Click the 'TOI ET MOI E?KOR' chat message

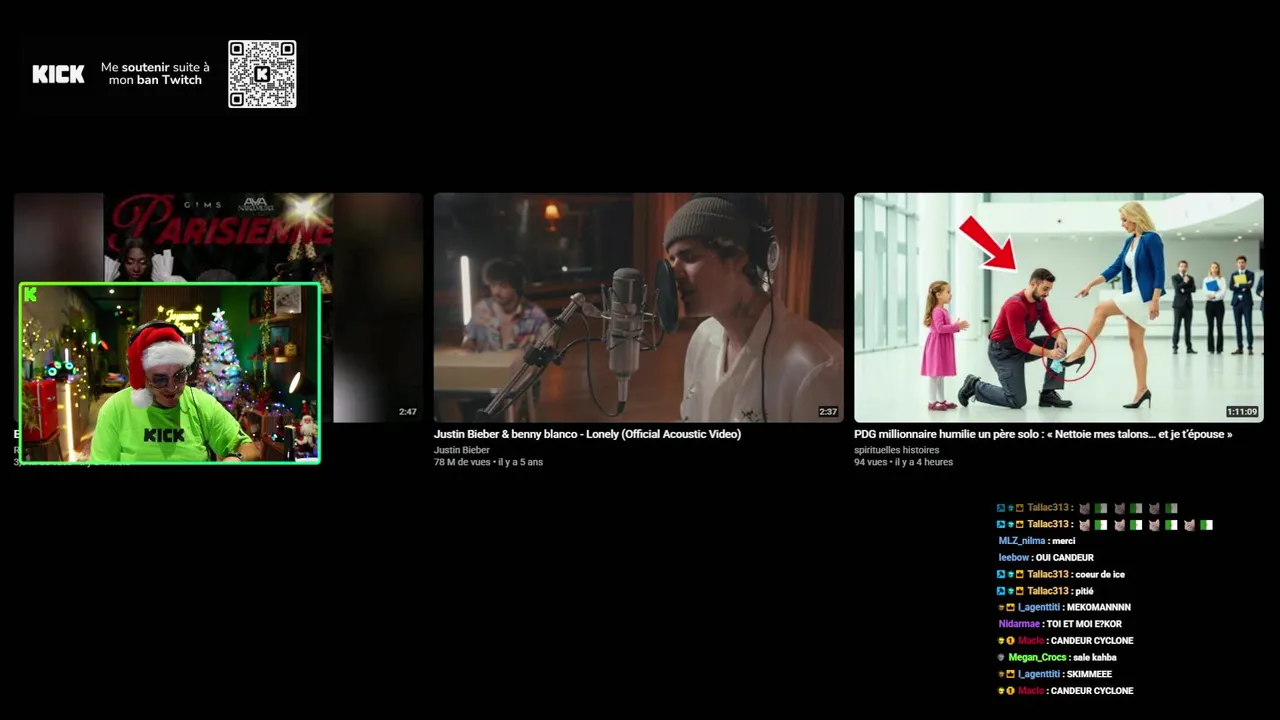[x=1084, y=624]
